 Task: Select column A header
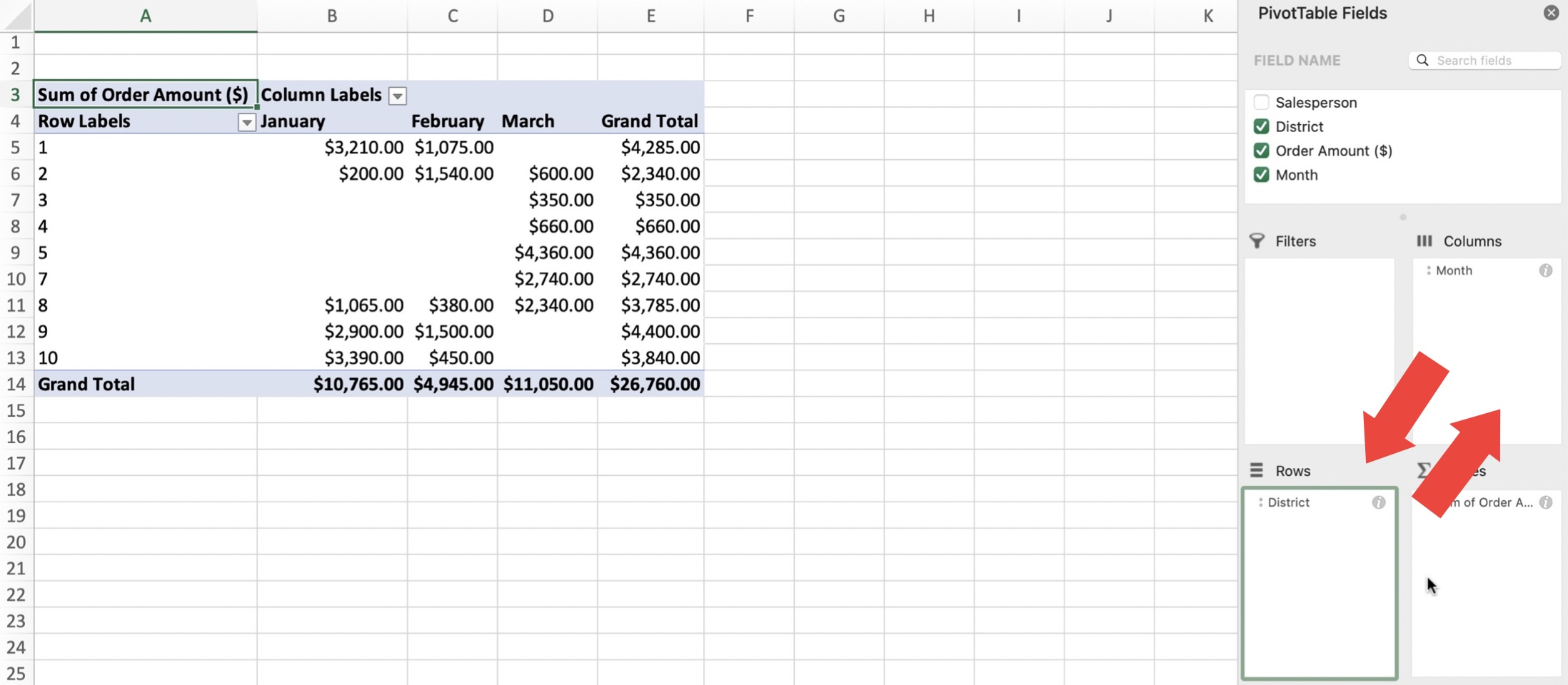146,16
